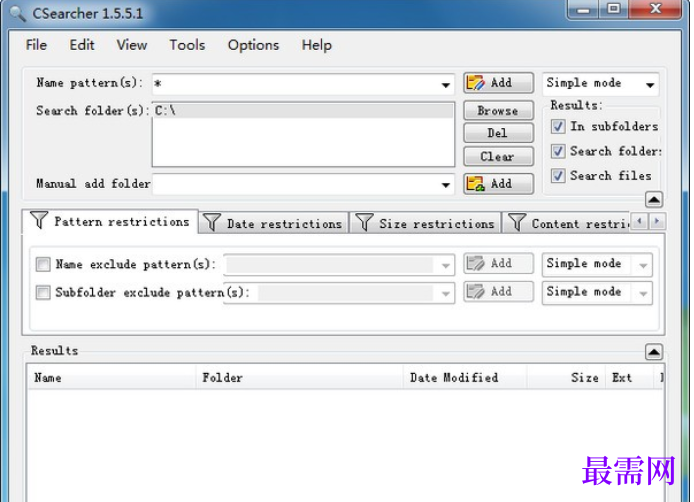Maximize the CSearcher window
Viewport: 694px width, 502px height.
point(614,9)
